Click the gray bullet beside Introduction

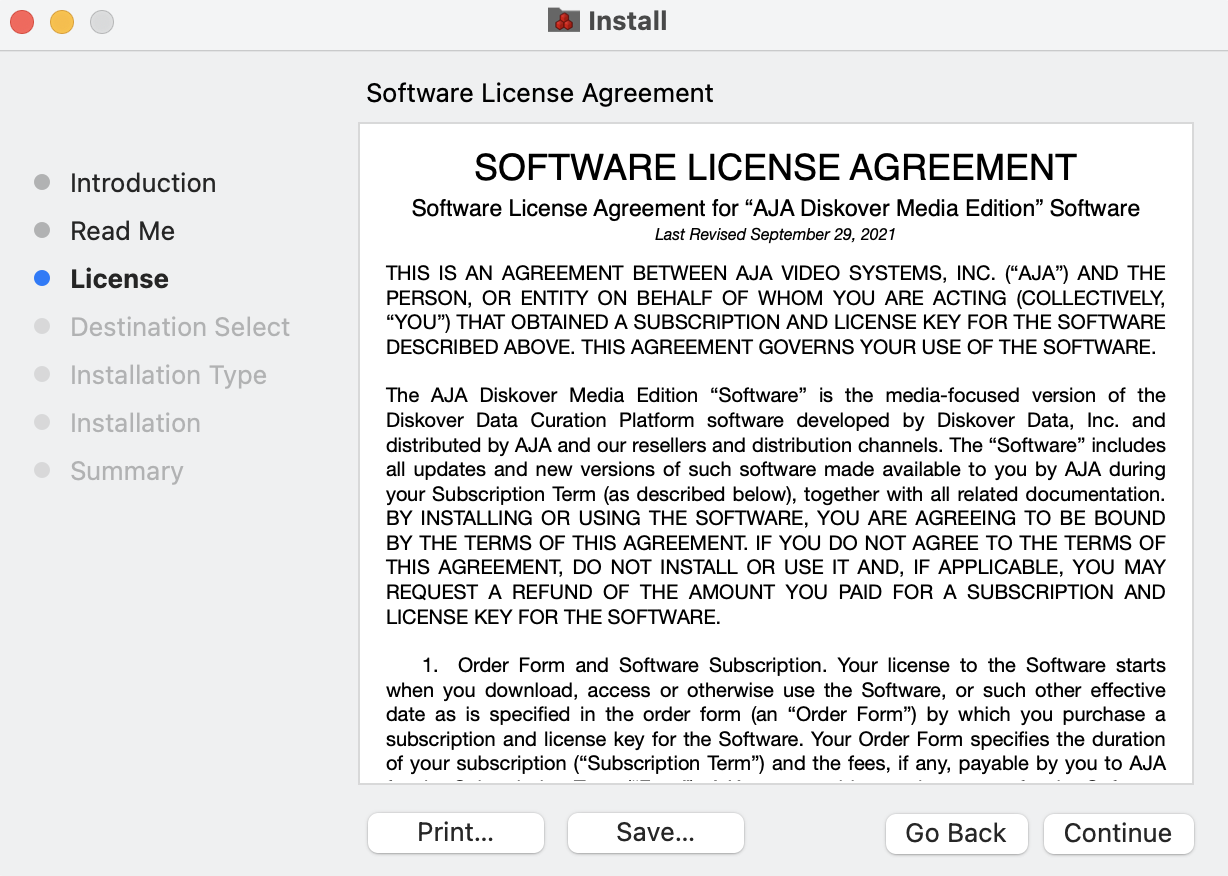(x=42, y=183)
